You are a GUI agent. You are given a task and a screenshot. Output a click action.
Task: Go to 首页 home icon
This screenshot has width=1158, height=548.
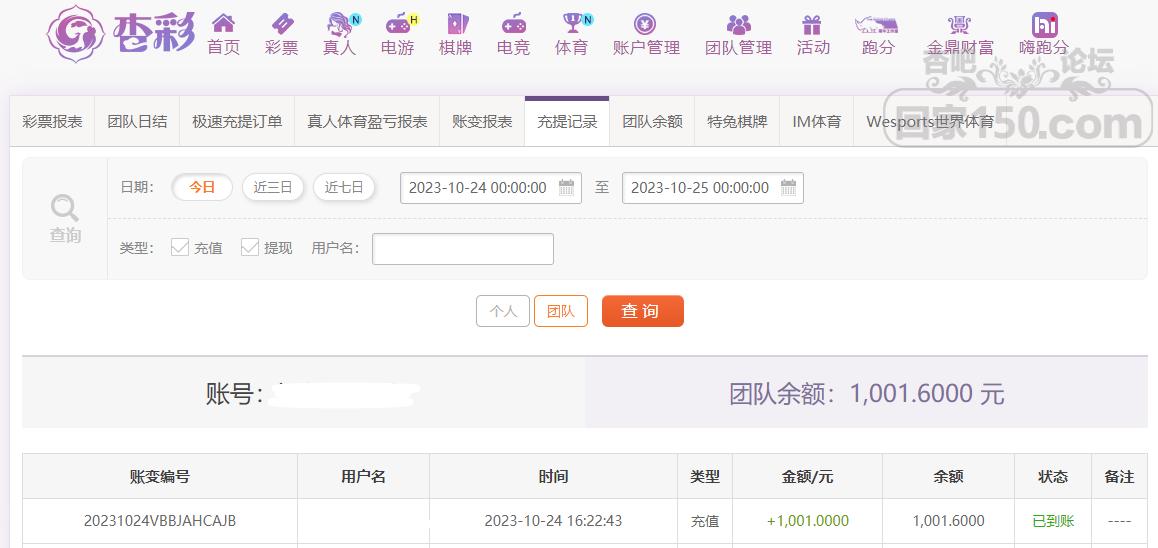[223, 23]
